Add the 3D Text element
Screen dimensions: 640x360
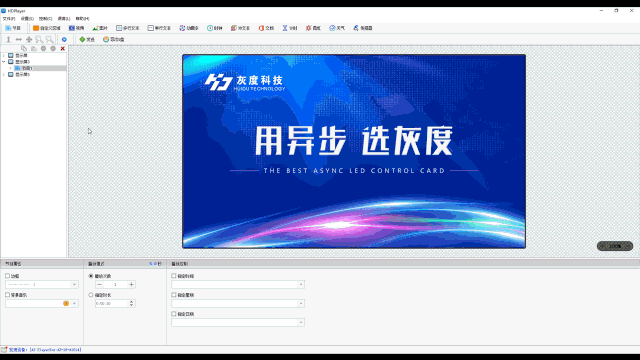click(240, 28)
